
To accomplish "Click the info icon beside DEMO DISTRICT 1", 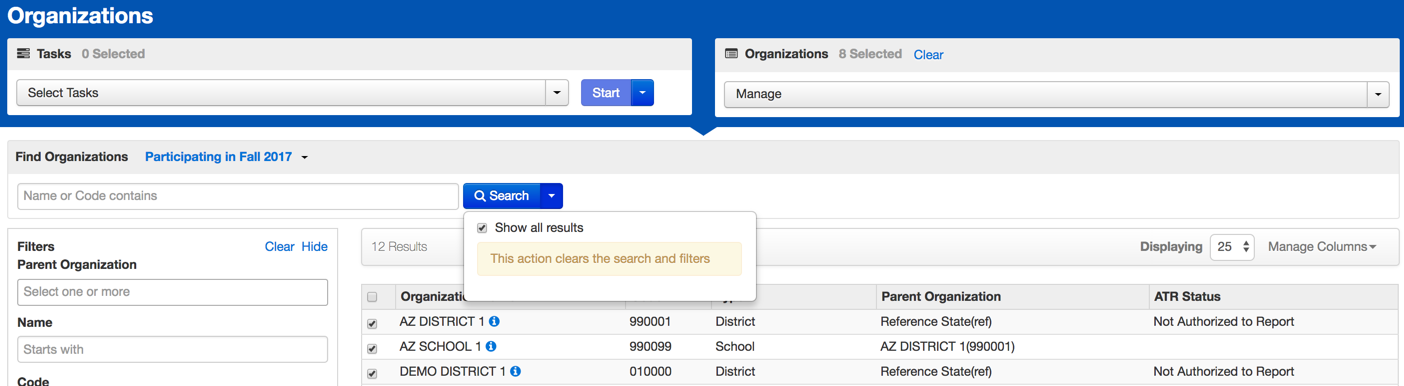I will pyautogui.click(x=515, y=372).
